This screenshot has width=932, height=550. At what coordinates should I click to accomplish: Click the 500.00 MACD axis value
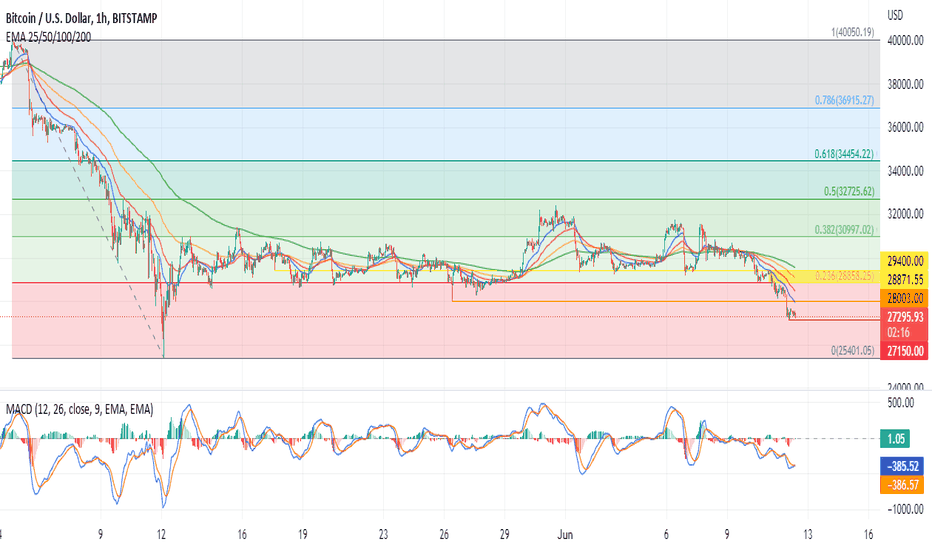[x=900, y=403]
